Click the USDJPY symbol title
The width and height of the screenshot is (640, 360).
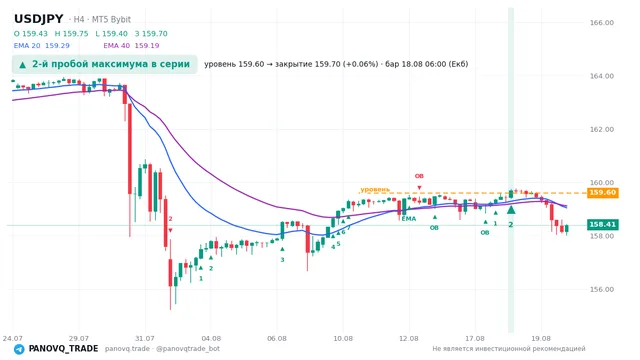click(x=39, y=19)
